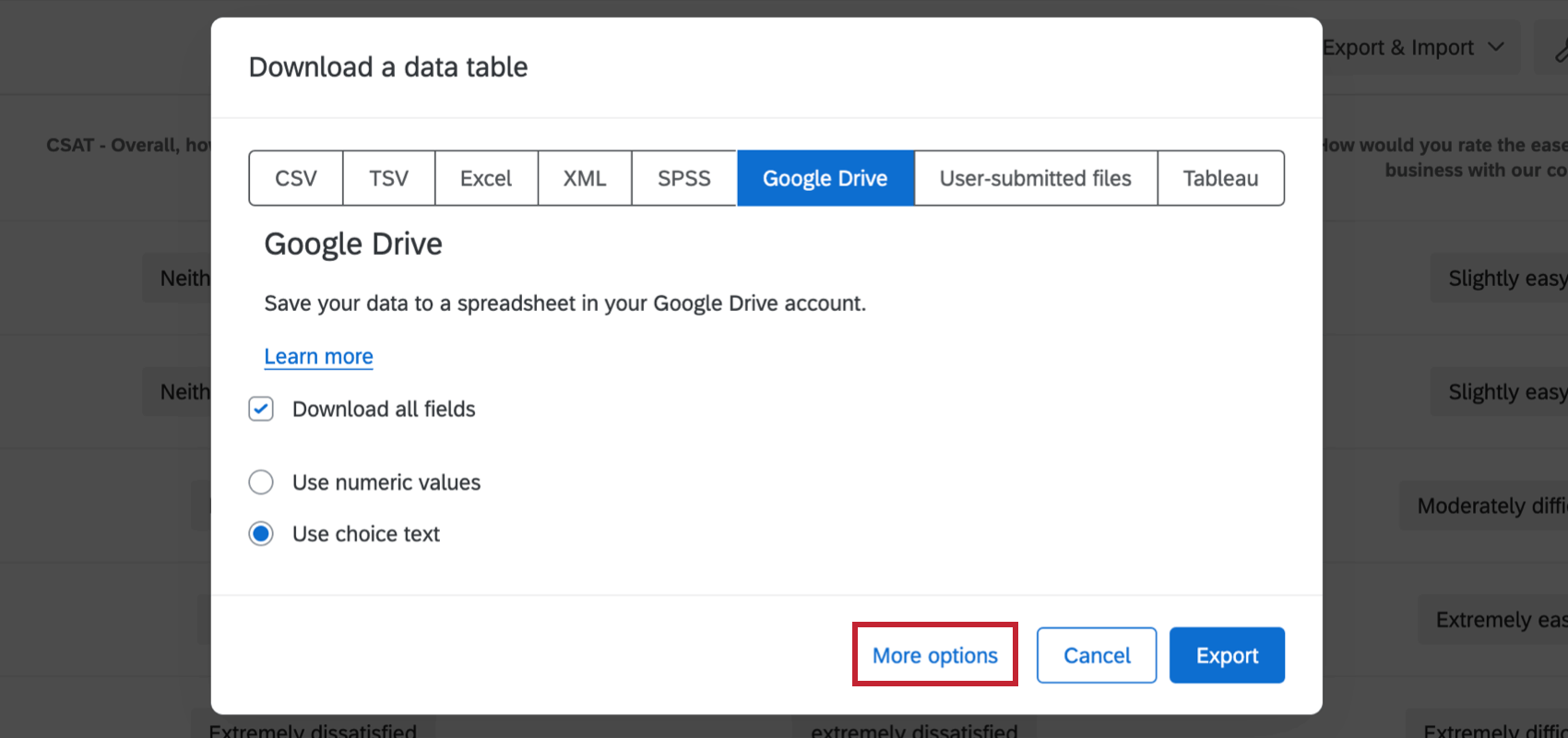Viewport: 1568px width, 738px height.
Task: Open the SPSS export tab
Action: (x=684, y=178)
